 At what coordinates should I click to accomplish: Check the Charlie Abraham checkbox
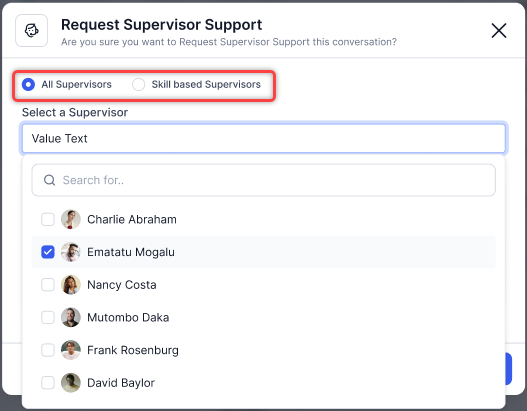[48, 219]
